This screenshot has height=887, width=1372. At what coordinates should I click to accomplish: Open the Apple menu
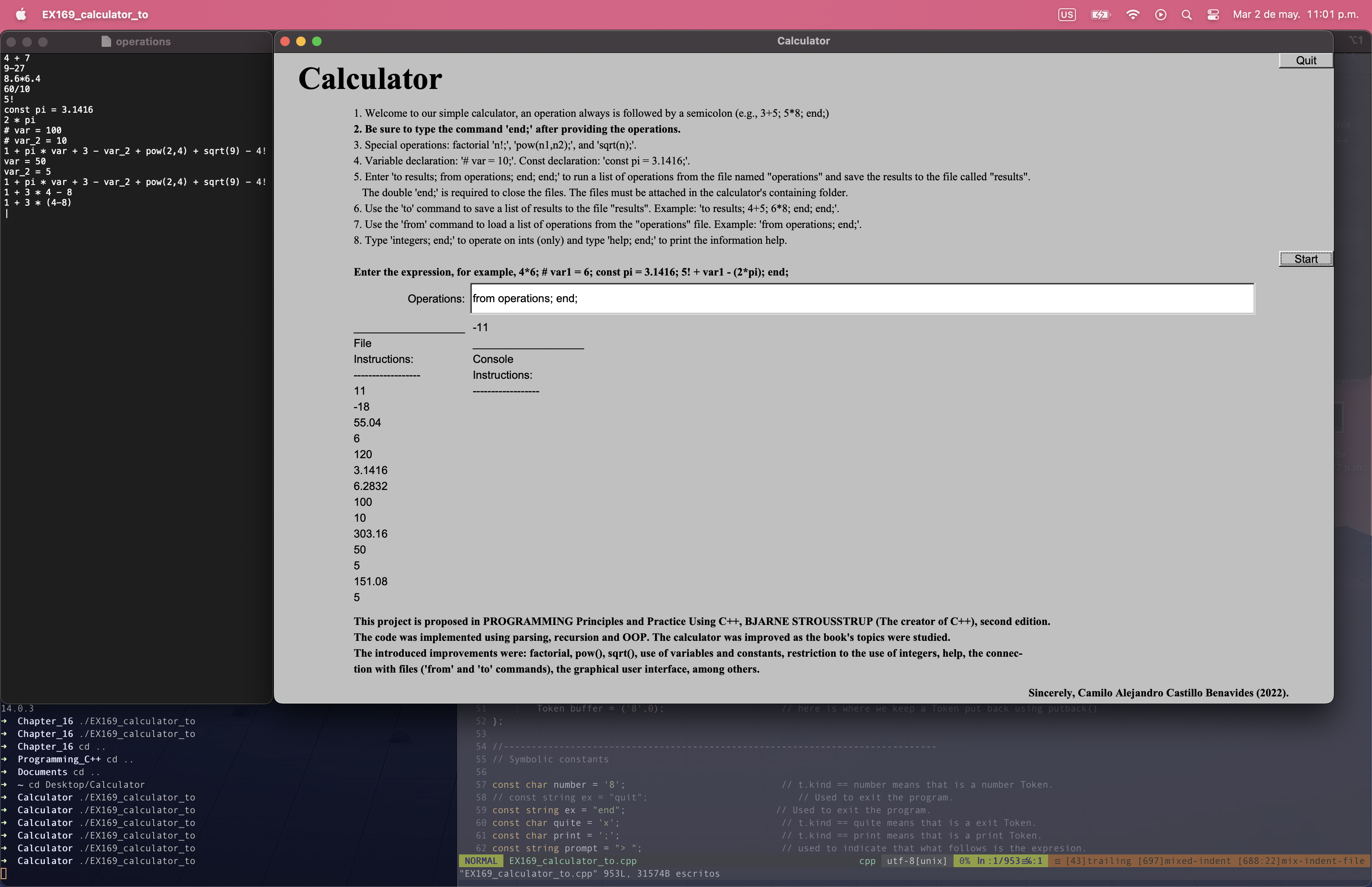[21, 14]
